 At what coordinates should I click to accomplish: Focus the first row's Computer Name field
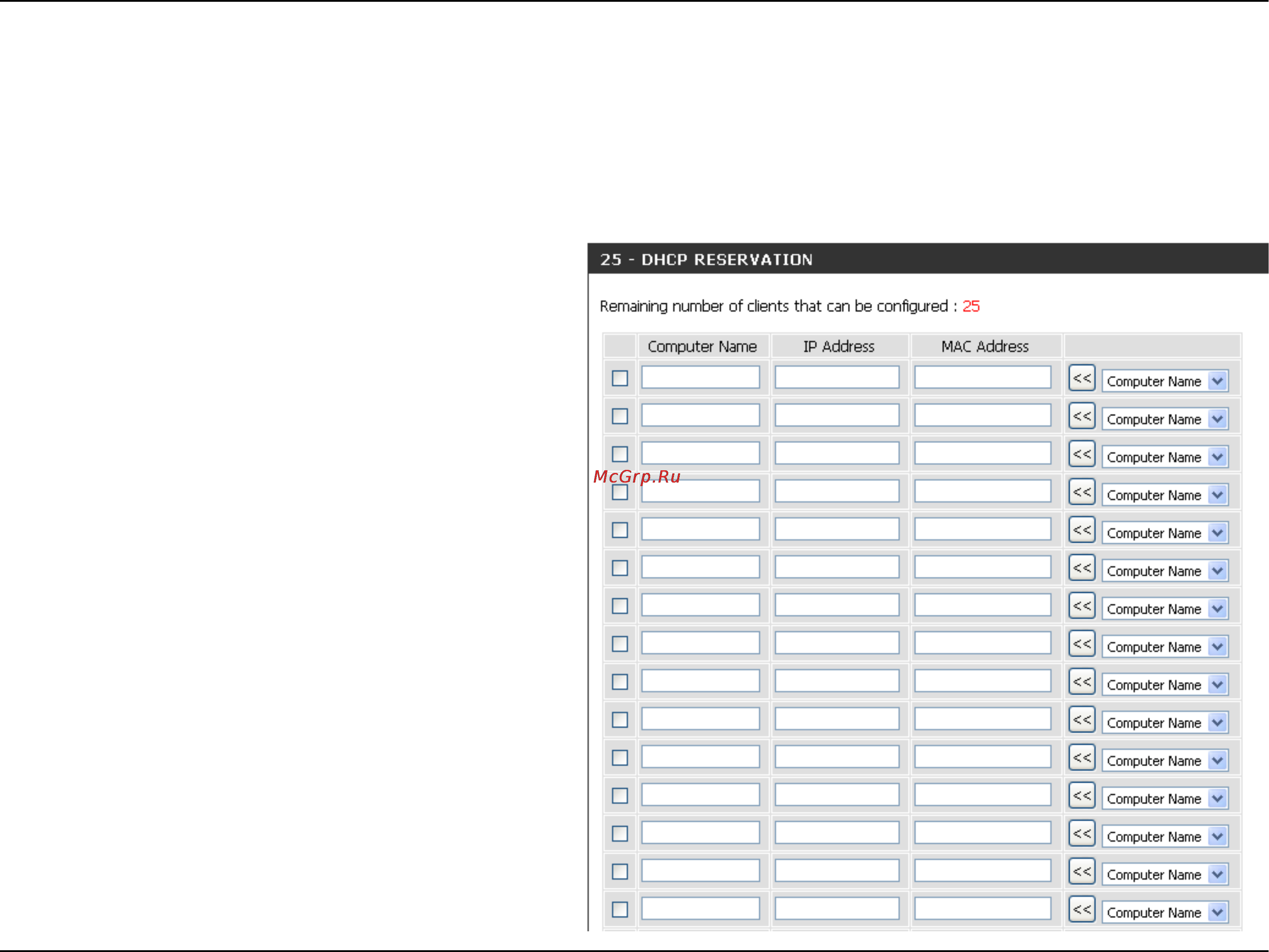point(700,377)
